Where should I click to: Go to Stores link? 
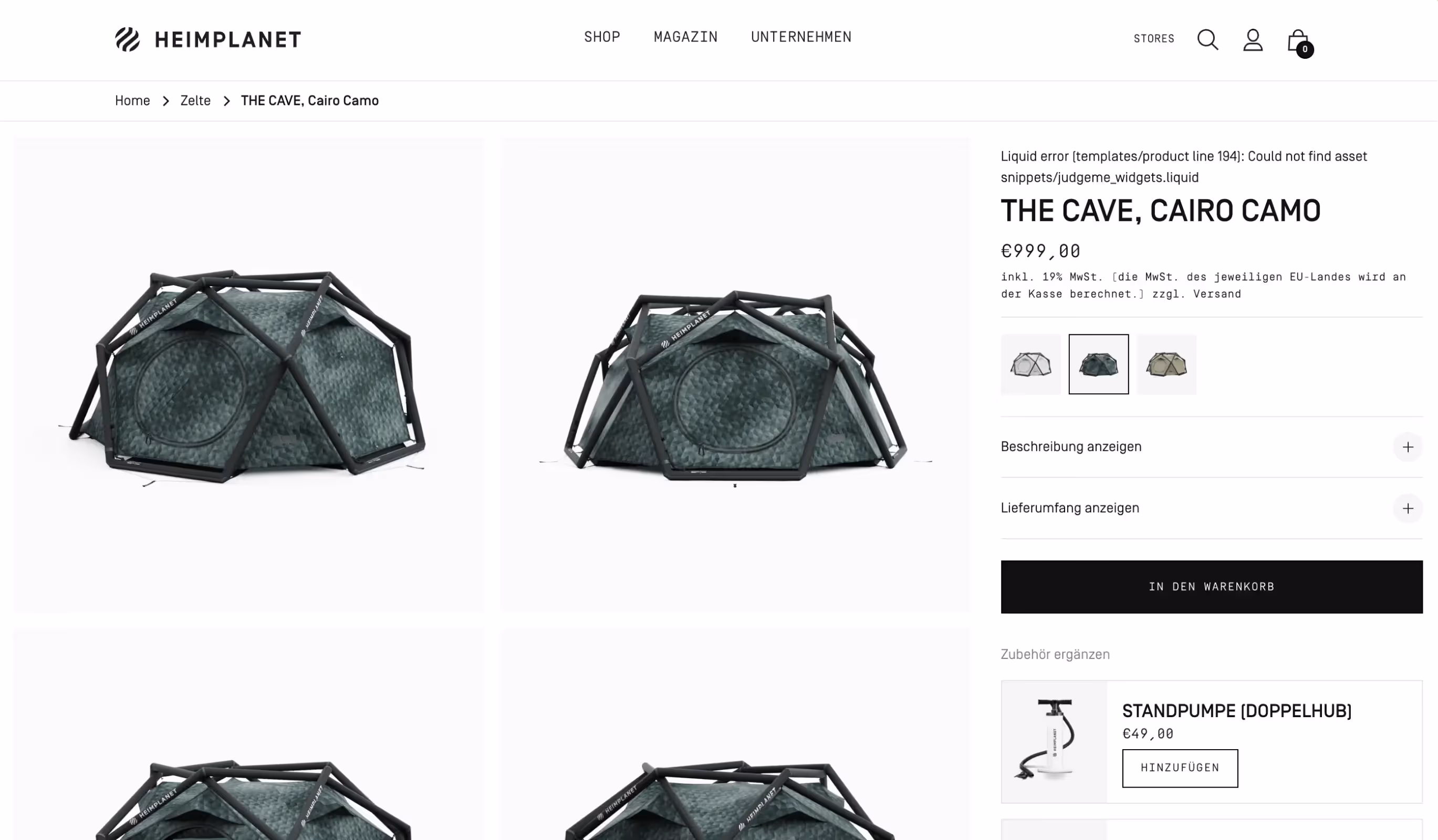click(1154, 39)
